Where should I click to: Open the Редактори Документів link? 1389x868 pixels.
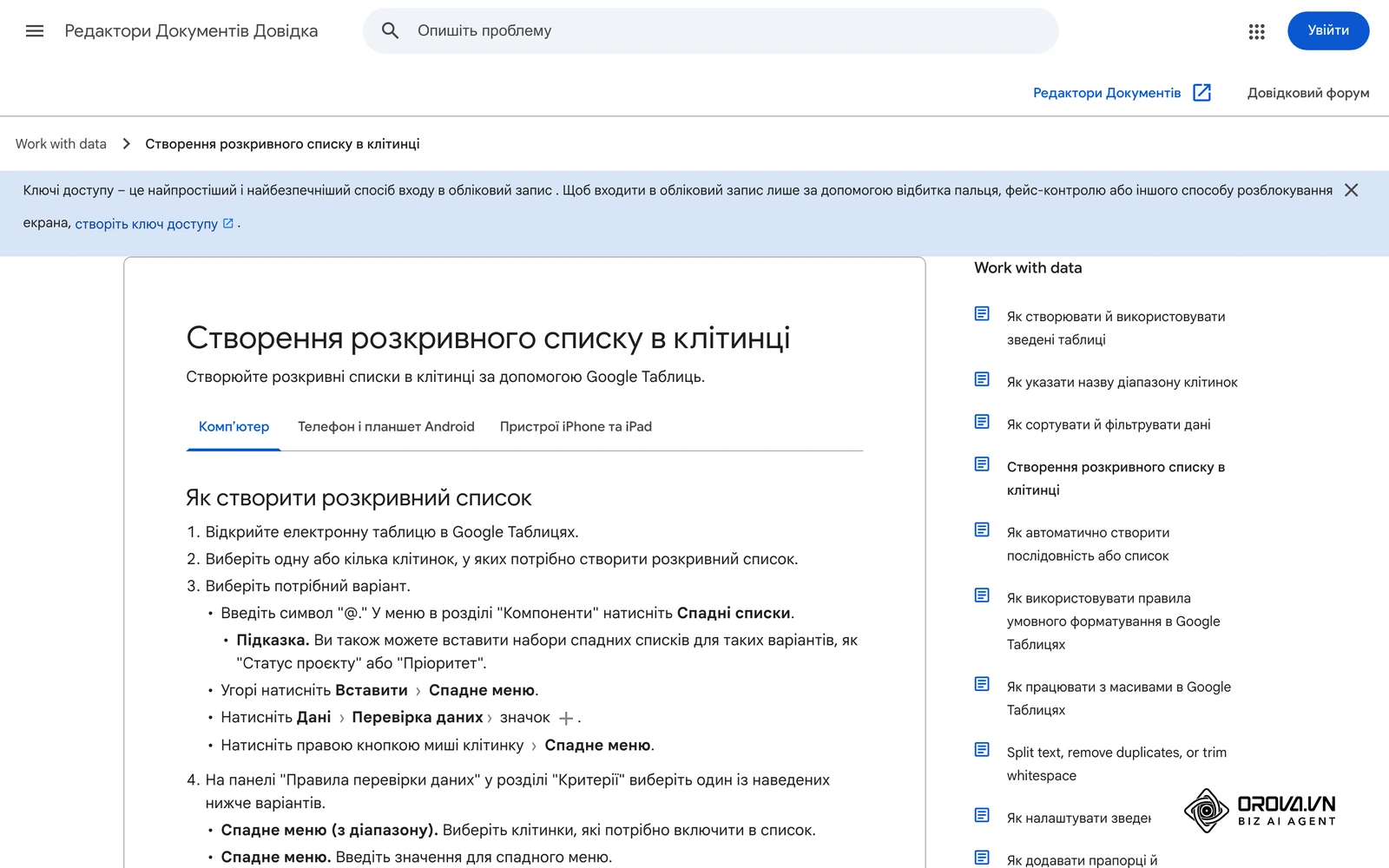click(x=1107, y=93)
